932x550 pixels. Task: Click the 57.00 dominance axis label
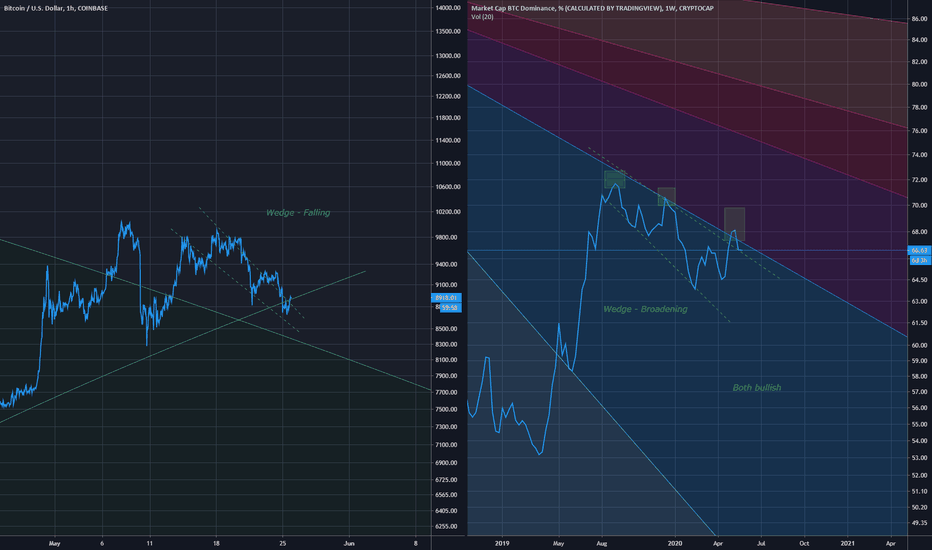click(920, 391)
